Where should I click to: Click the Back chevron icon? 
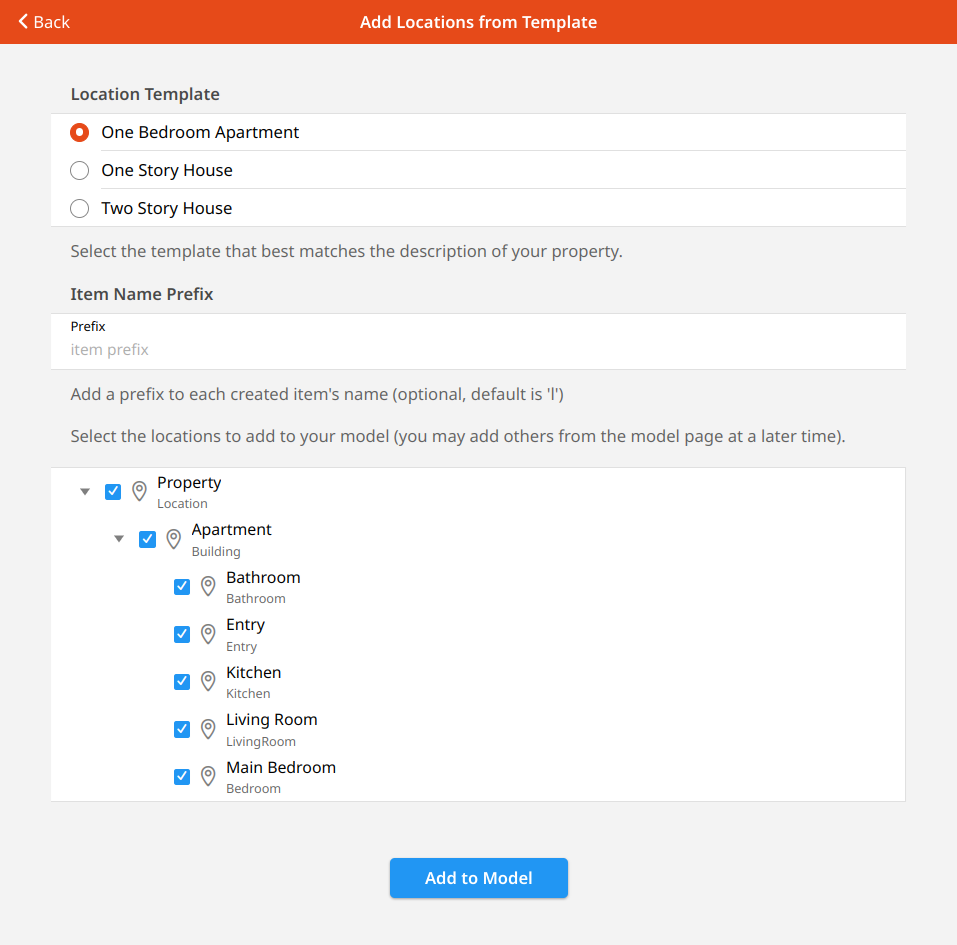[23, 21]
